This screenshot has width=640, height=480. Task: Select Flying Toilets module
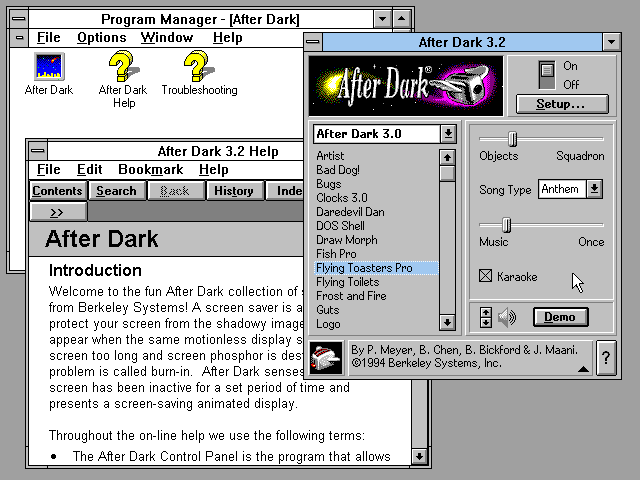pyautogui.click(x=376, y=282)
